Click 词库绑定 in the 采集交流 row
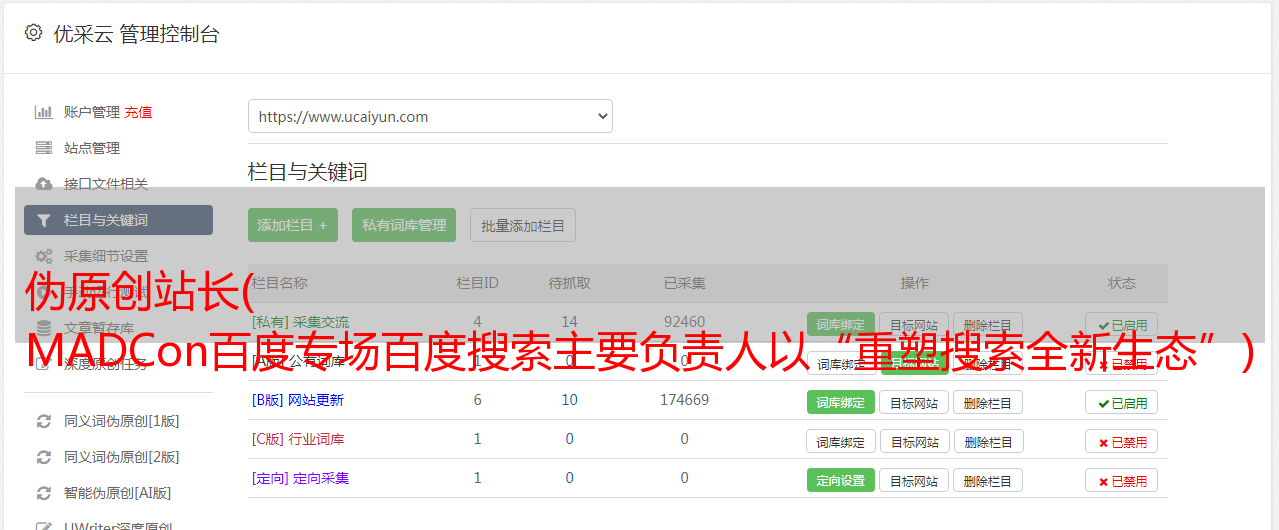 click(x=840, y=325)
